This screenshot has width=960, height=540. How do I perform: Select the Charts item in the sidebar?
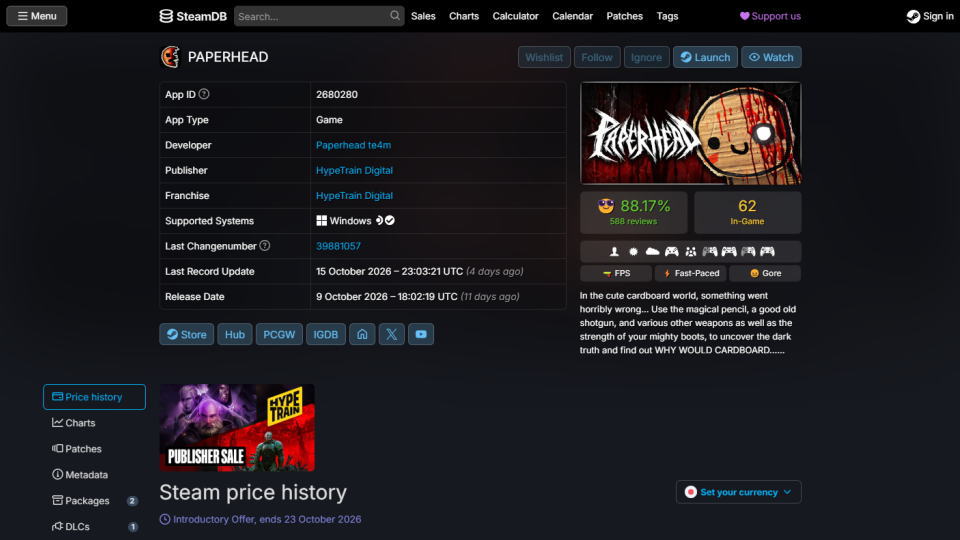(x=94, y=423)
